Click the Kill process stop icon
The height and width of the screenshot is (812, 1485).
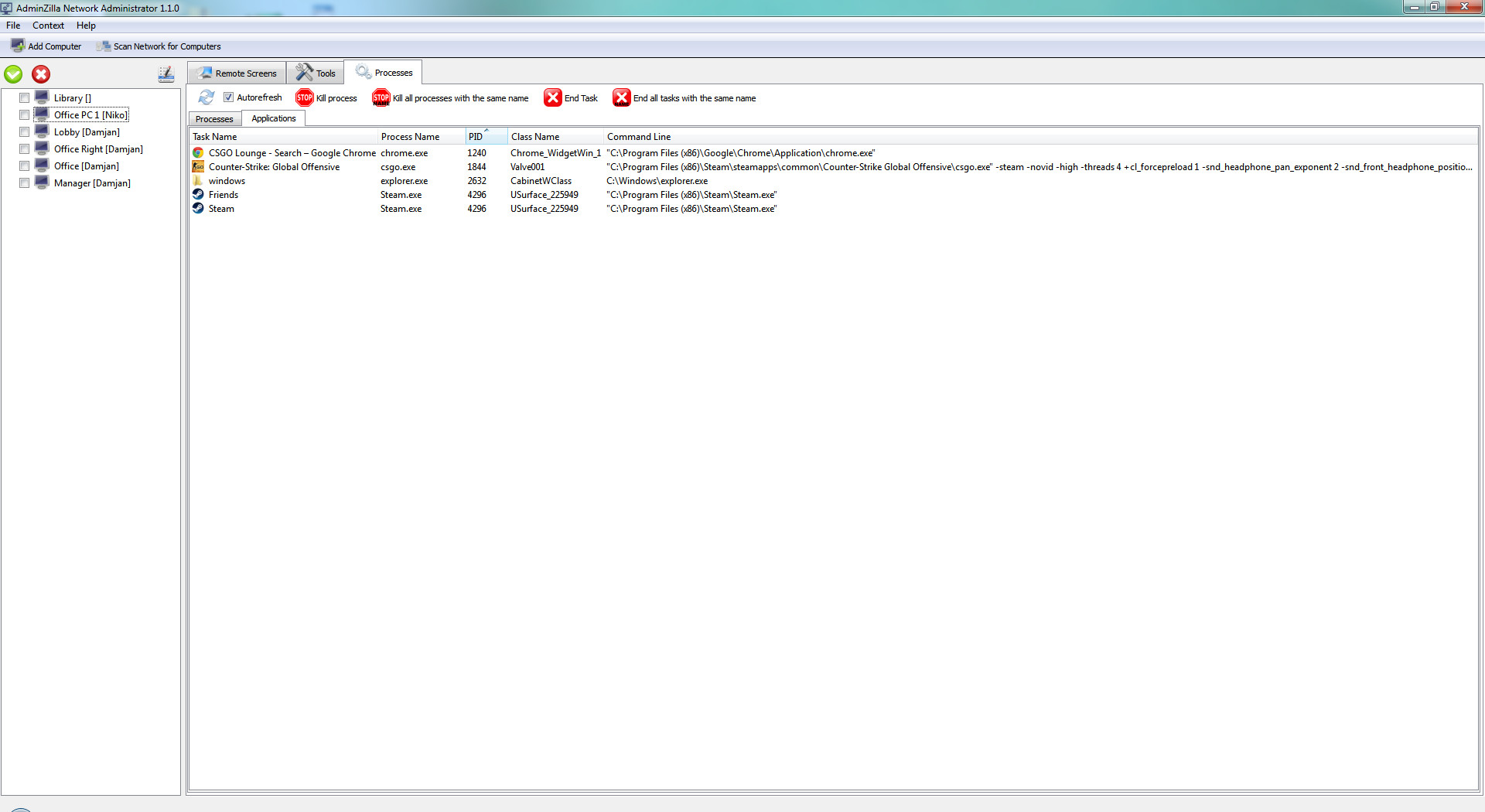click(x=305, y=97)
